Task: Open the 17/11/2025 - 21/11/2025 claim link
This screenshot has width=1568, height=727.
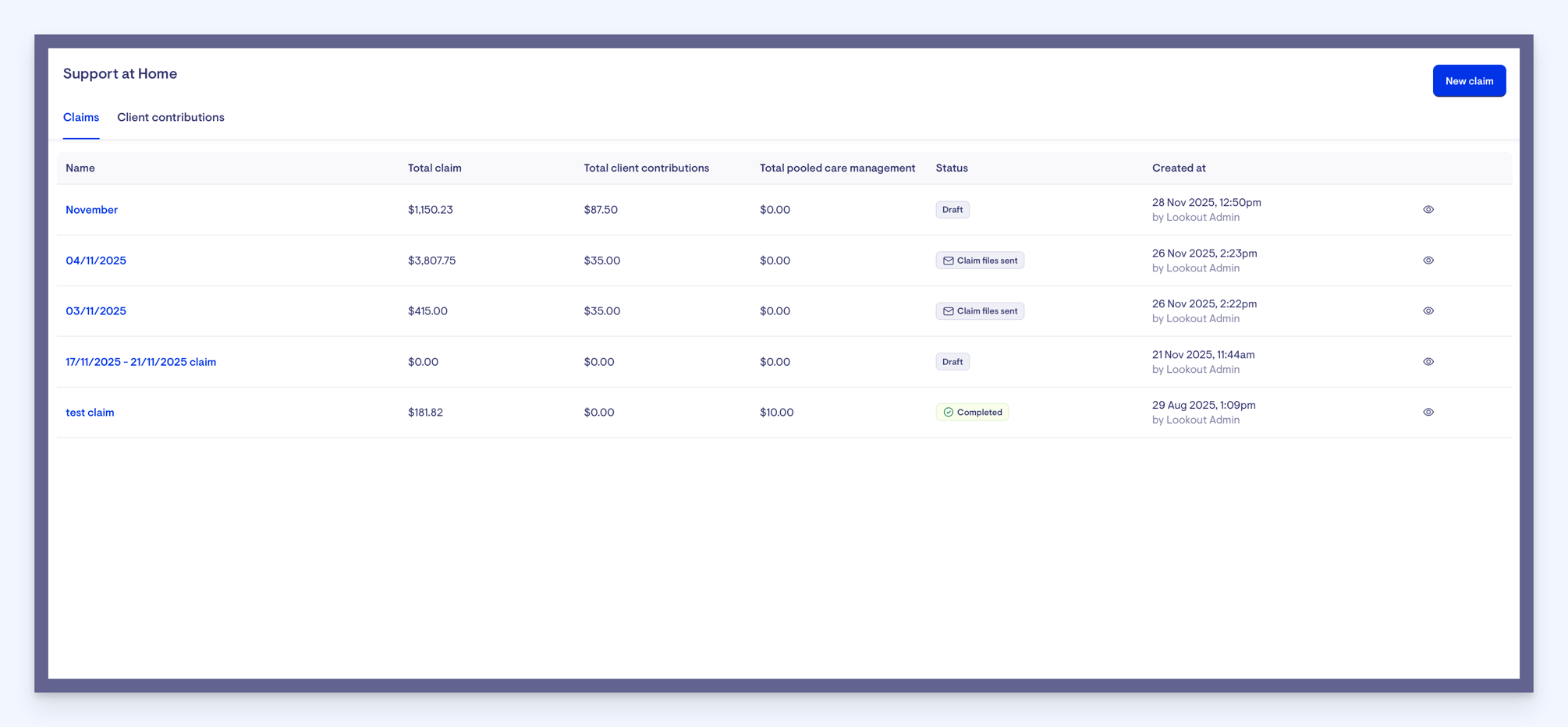Action: tap(140, 362)
